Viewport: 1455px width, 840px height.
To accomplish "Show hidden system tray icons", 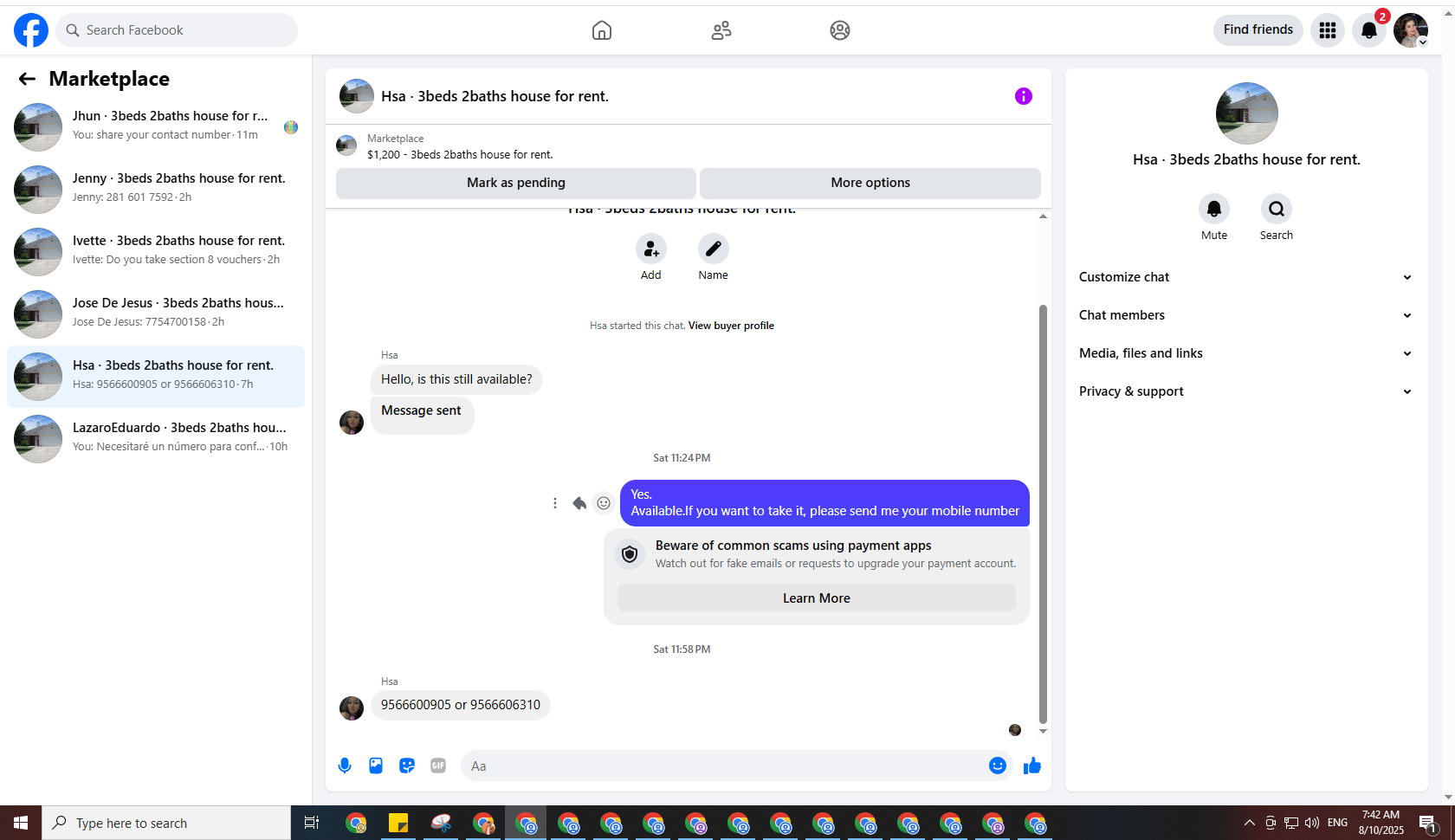I will pos(1249,823).
